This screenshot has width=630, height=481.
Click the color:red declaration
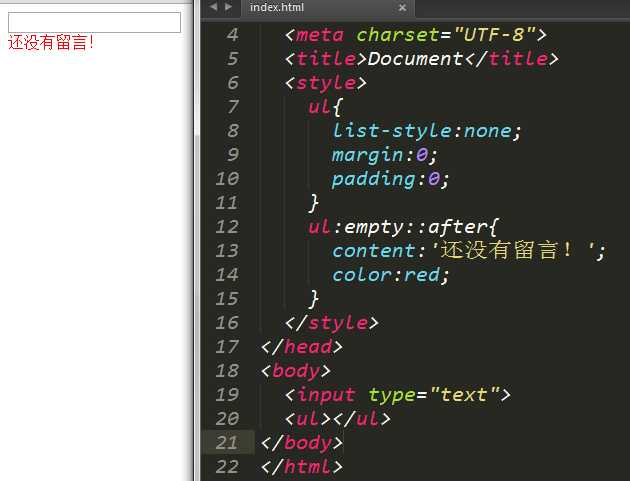coord(391,275)
